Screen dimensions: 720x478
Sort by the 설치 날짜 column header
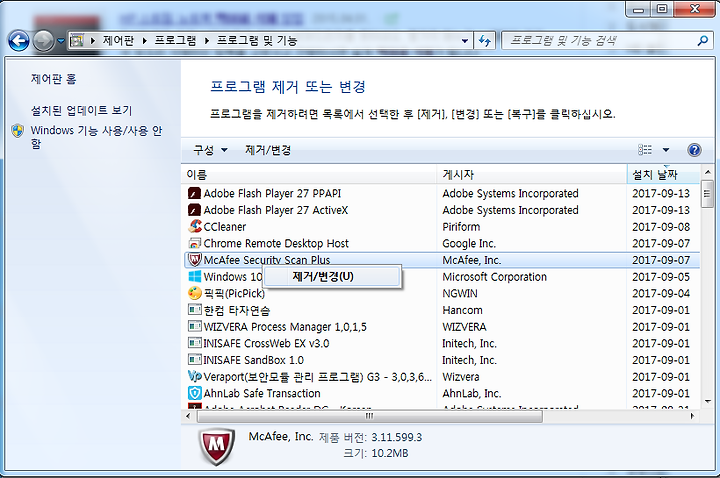click(x=663, y=174)
